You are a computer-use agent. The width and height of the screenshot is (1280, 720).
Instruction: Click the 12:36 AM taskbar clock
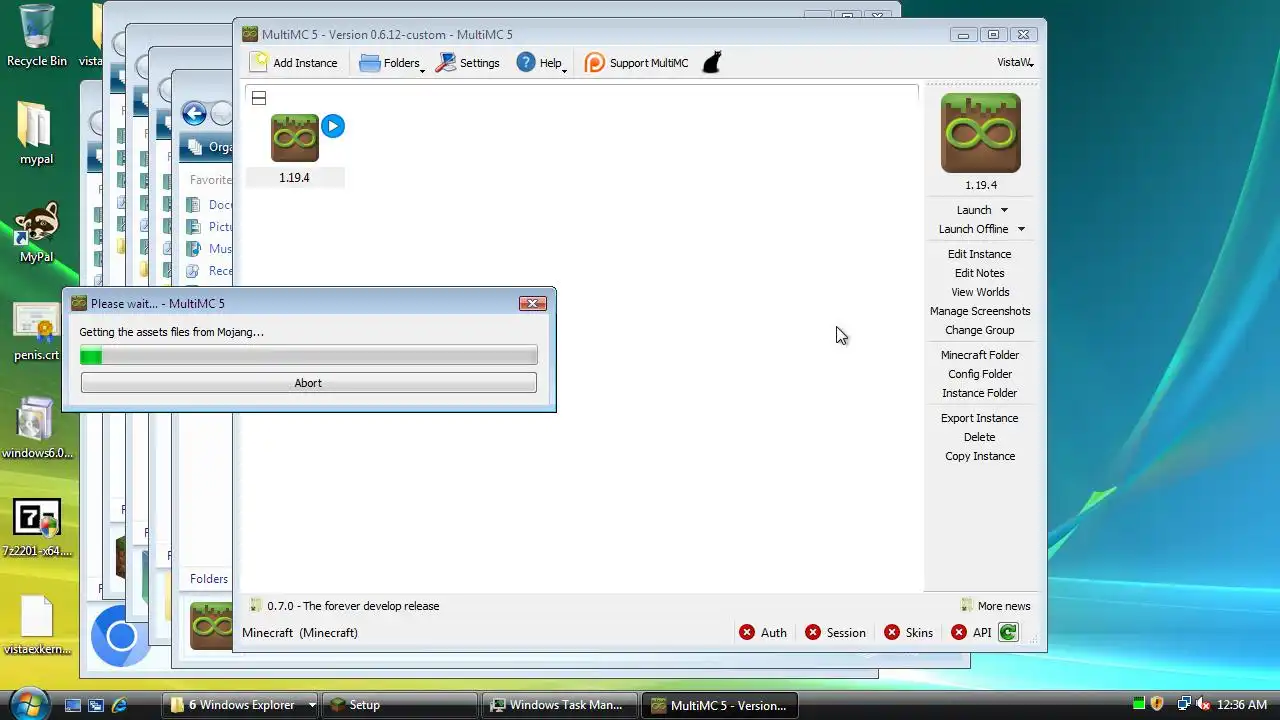pyautogui.click(x=1241, y=705)
